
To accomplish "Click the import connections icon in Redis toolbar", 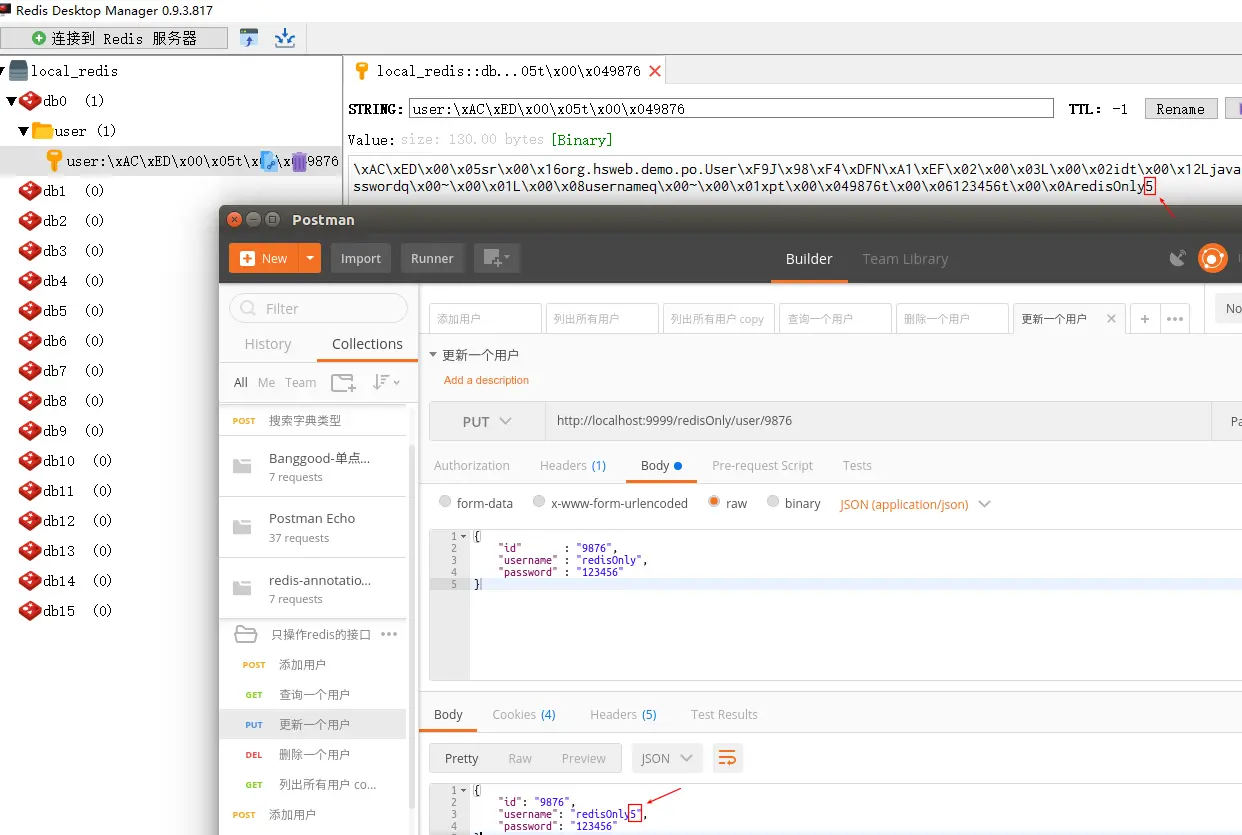I will click(249, 38).
